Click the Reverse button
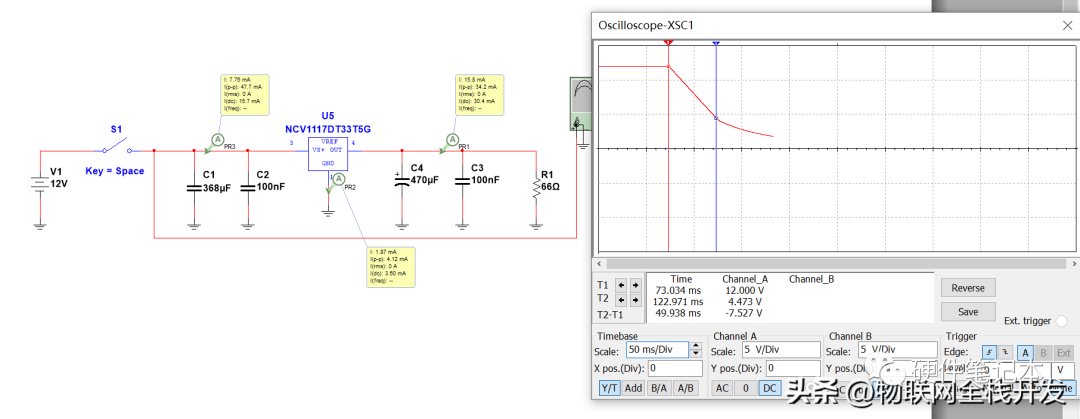1080x419 pixels. (968, 288)
